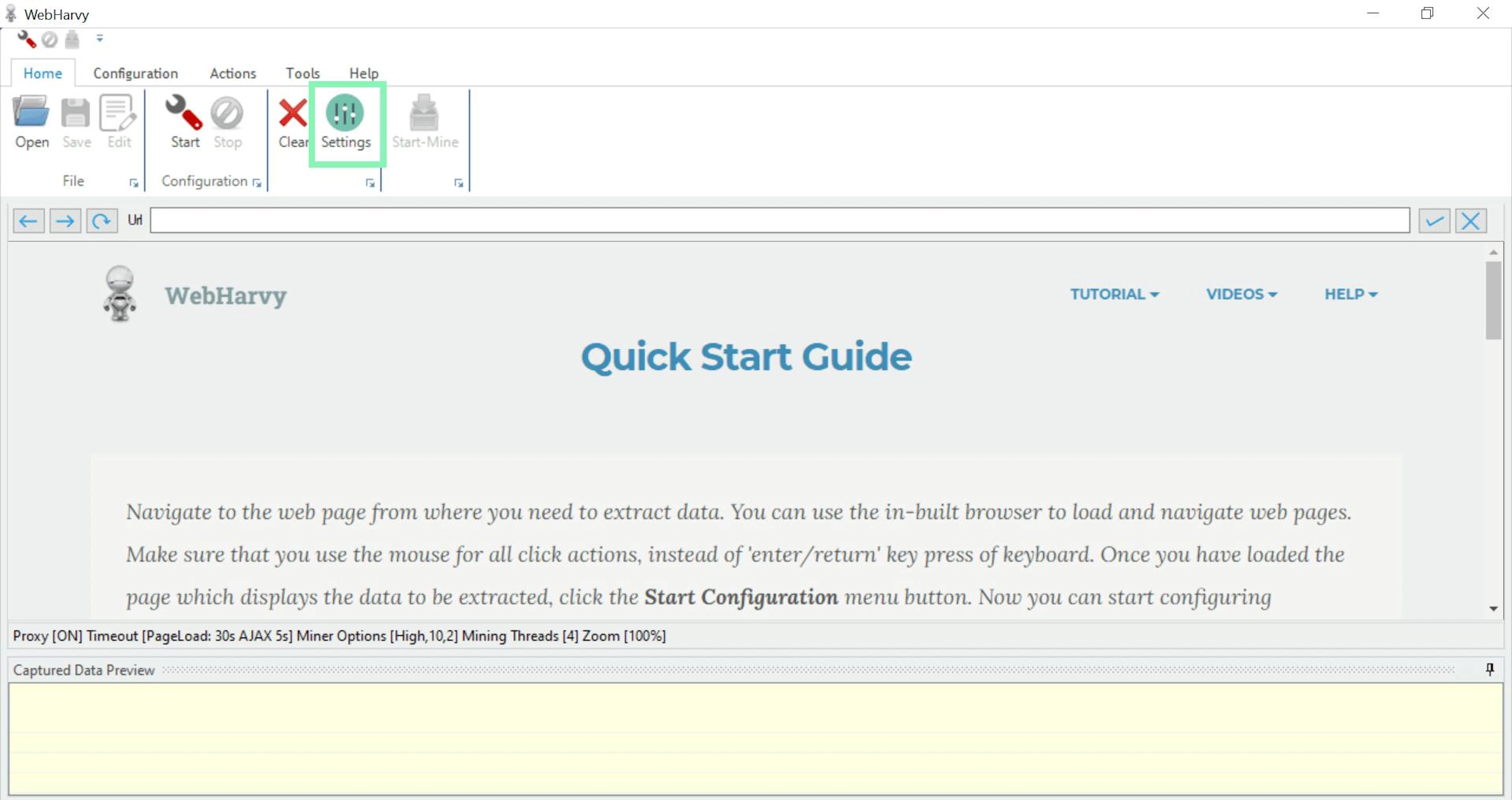Image resolution: width=1512 pixels, height=800 pixels.
Task: Click the WebHarvy robot logo
Action: click(120, 293)
